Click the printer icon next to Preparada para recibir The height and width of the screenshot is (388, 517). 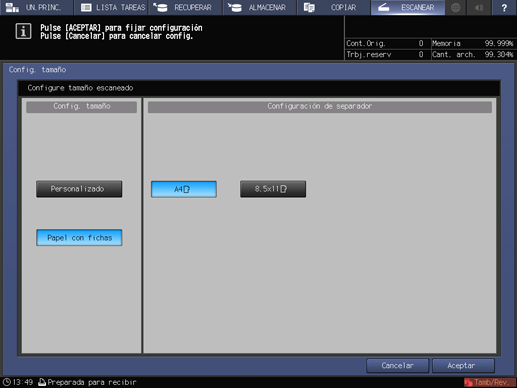pyautogui.click(x=42, y=382)
